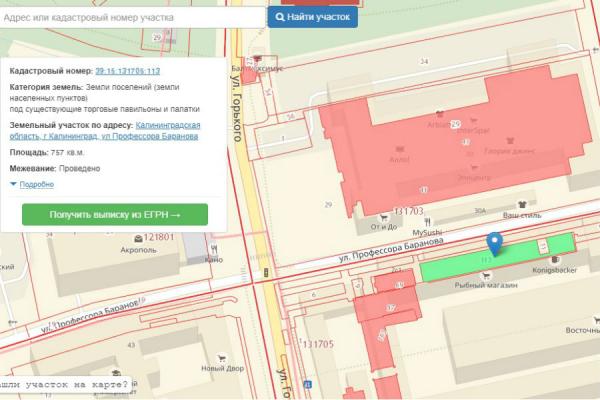The image size is (600, 400).
Task: Click the 'участок на карте?' tooltip at bottom-left
Action: pyautogui.click(x=64, y=385)
